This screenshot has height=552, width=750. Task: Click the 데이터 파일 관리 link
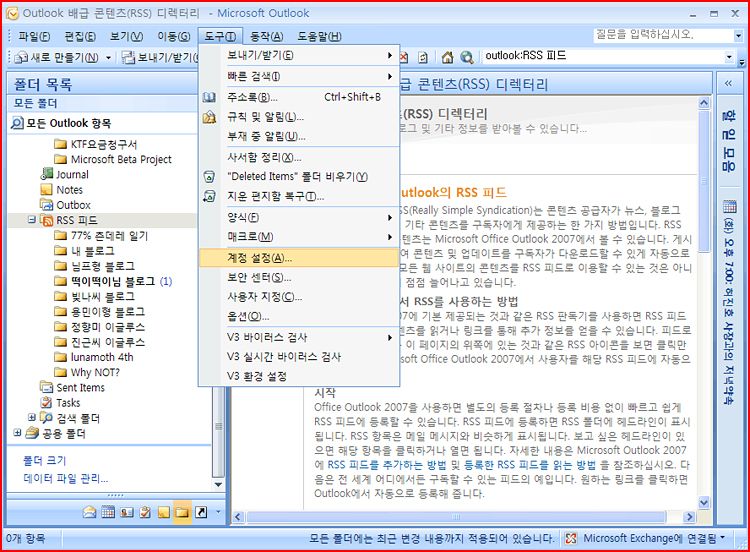pyautogui.click(x=66, y=478)
